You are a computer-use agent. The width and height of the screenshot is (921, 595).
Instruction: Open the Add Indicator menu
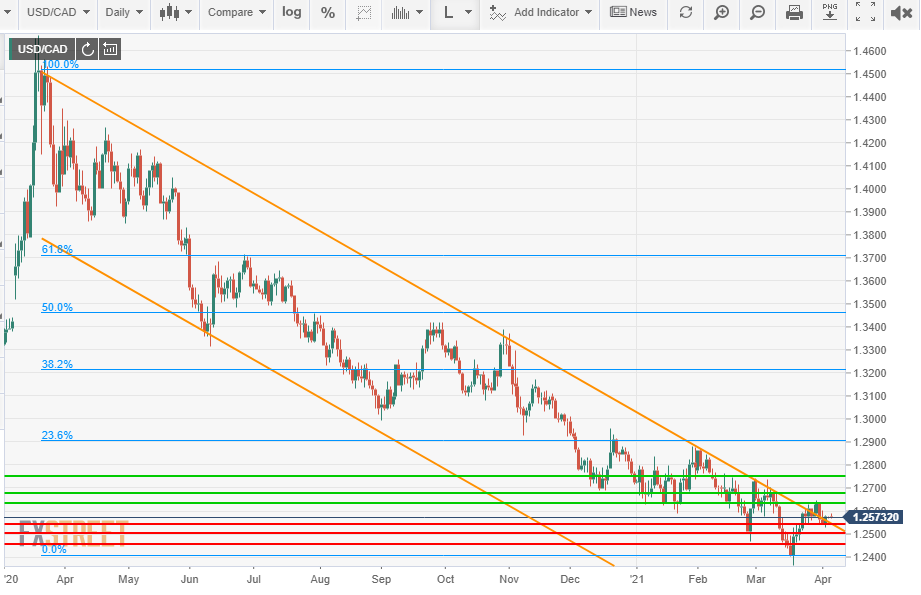pos(541,13)
